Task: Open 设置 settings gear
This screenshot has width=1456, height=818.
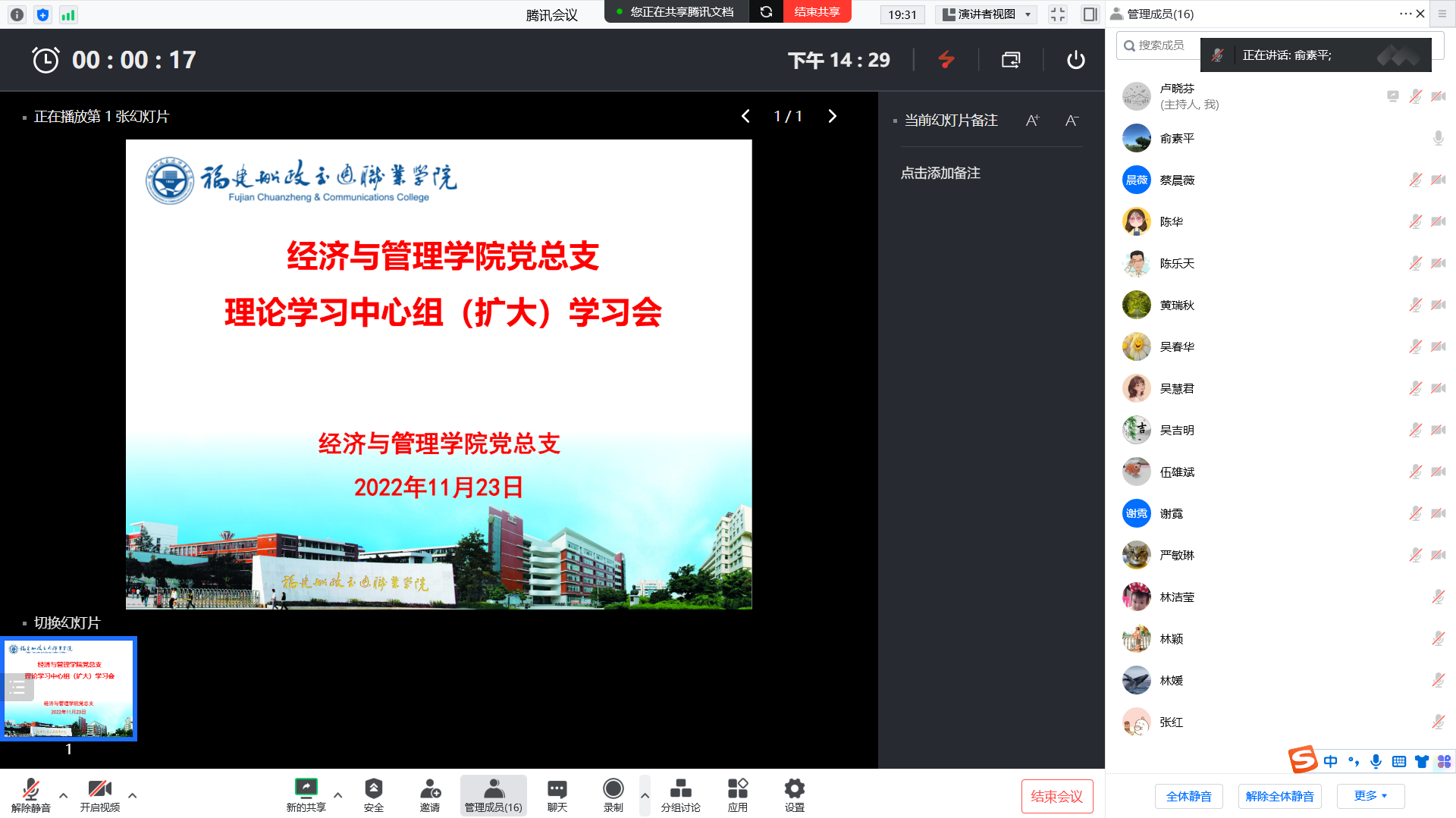Action: tap(794, 794)
